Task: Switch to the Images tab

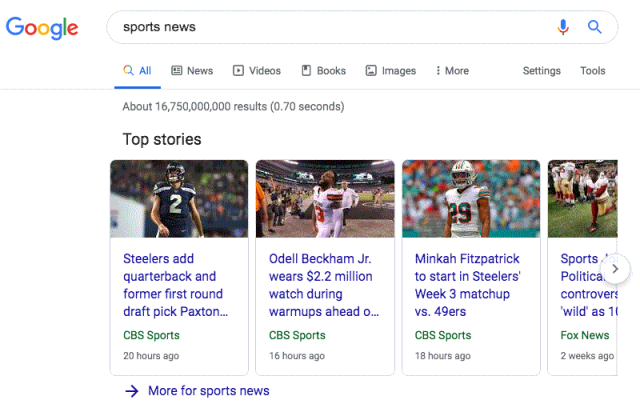Action: 390,71
